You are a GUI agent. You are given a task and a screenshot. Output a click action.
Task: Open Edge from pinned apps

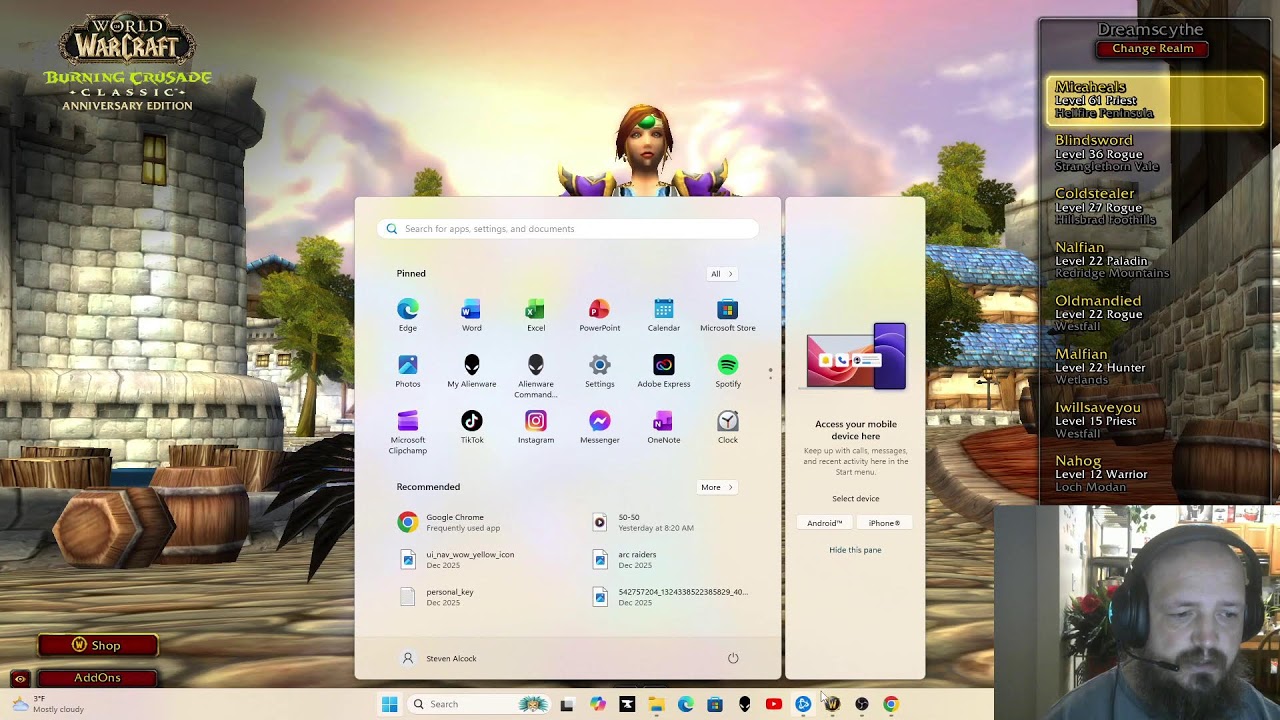(408, 314)
